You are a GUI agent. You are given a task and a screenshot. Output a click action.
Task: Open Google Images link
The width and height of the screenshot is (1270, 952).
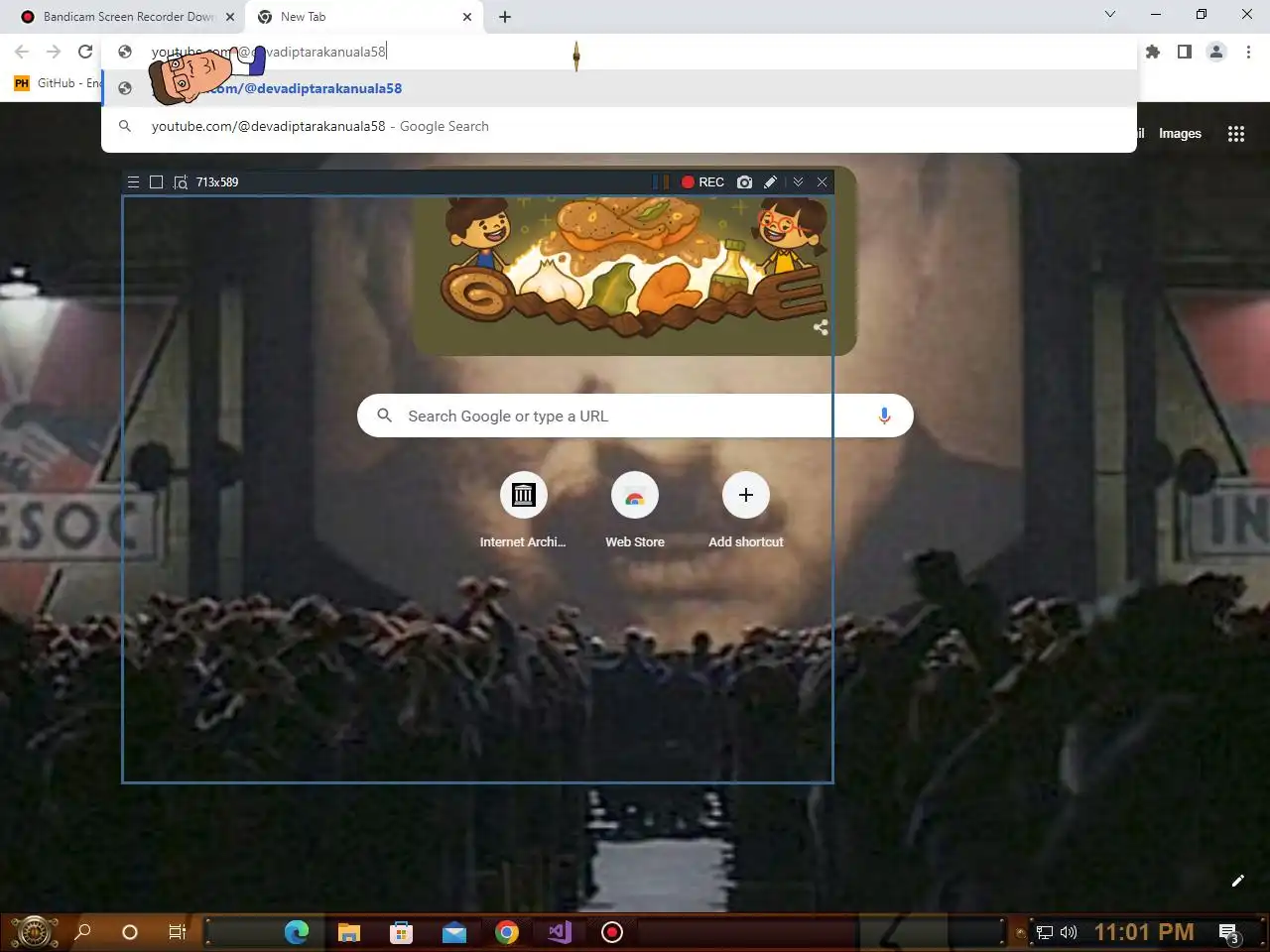1180,134
